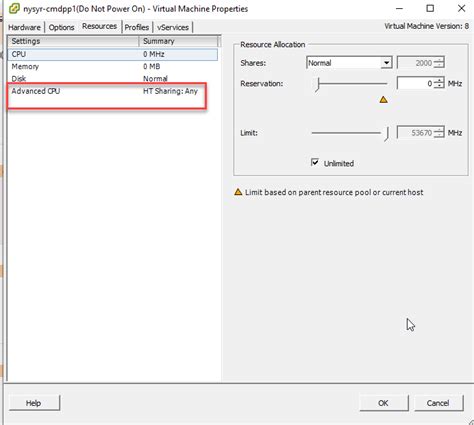Click the Cancel button

tap(438, 403)
